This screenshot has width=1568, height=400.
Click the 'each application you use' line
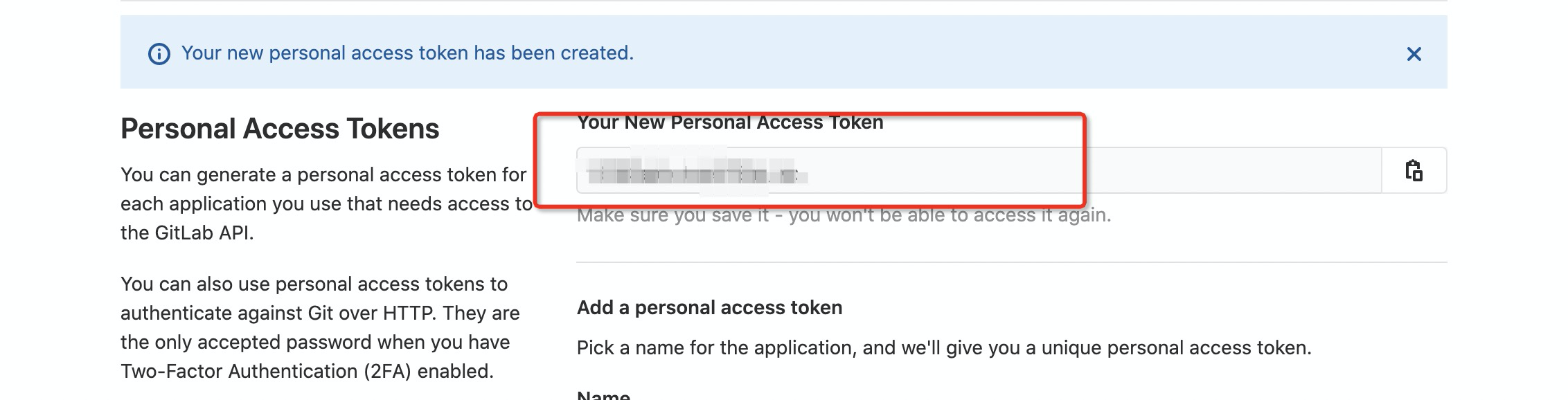coord(326,203)
